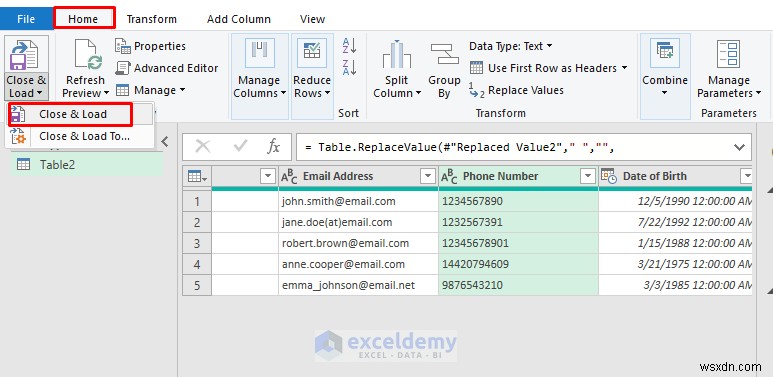
Task: Switch to the Add Column tab
Action: (239, 19)
